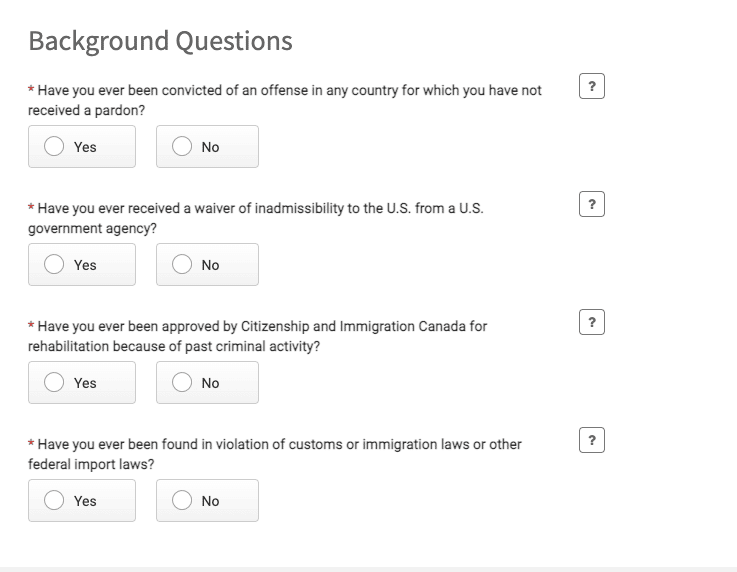
Task: Open help for the convicted offense question
Action: point(592,87)
